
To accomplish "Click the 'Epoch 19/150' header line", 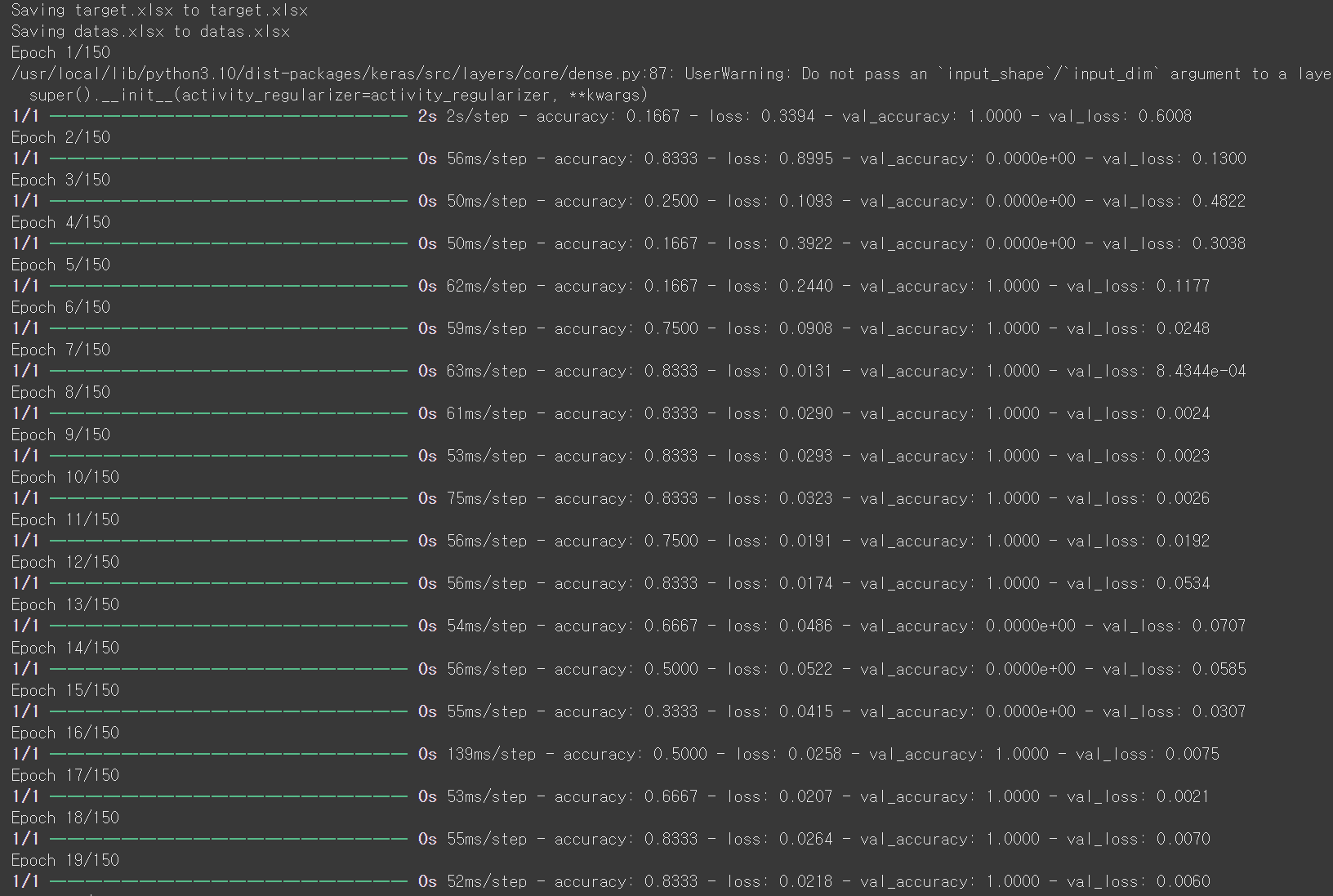I will point(65,860).
